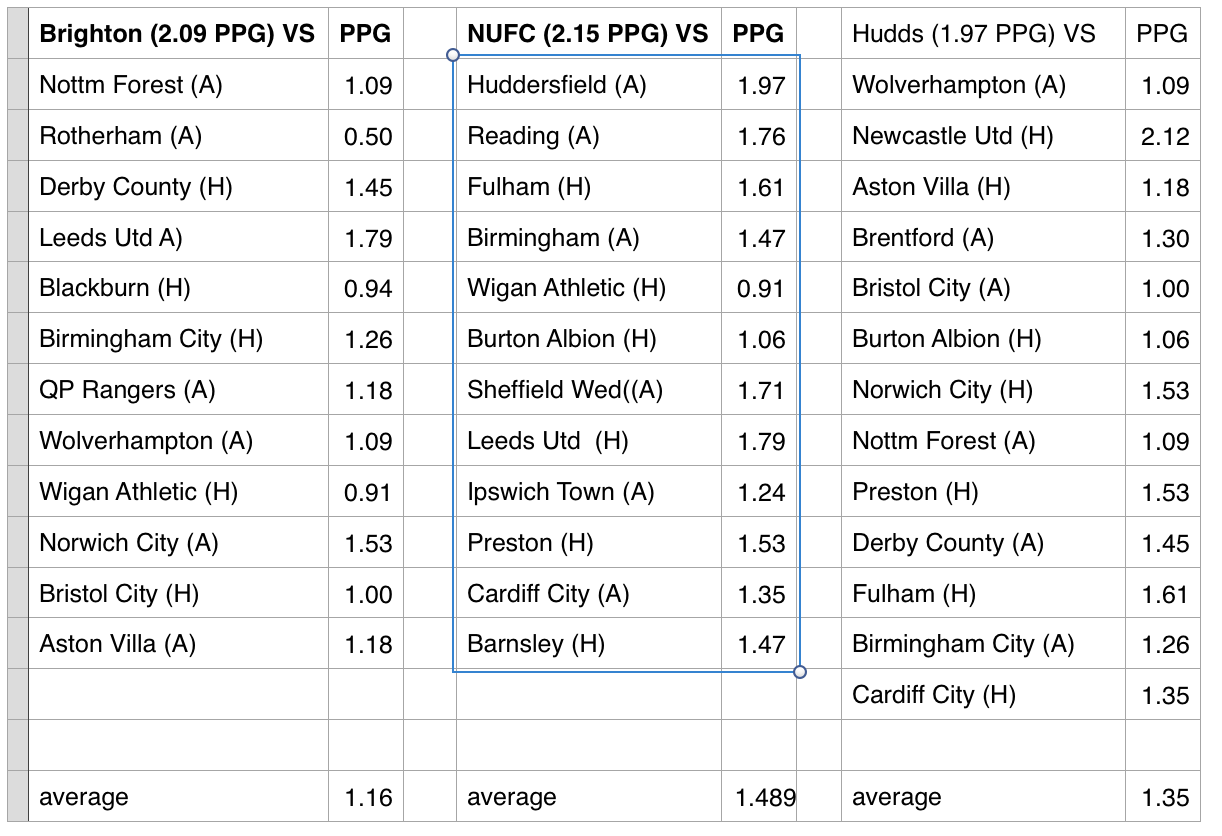Click the gray row header beside Blackburn (H)

tap(17, 288)
